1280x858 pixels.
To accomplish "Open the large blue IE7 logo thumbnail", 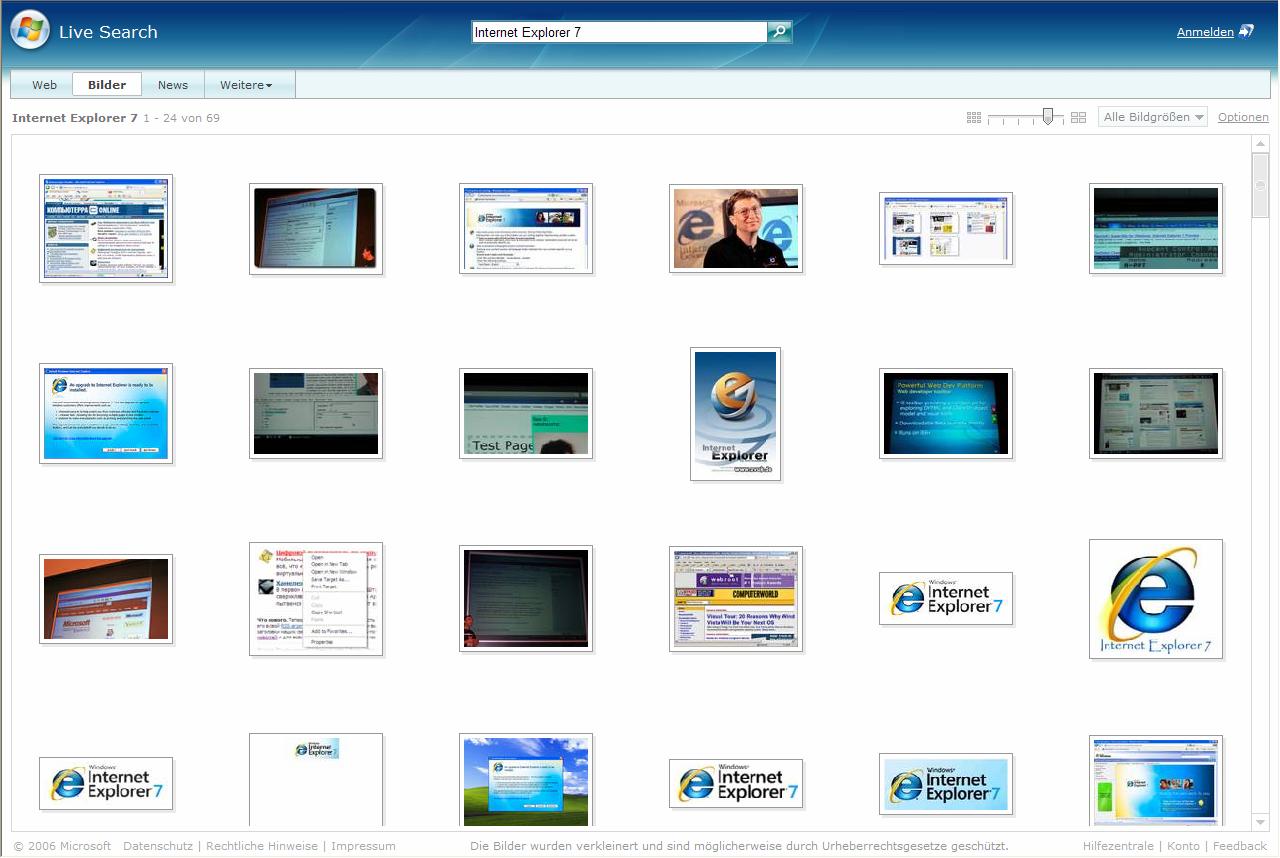I will click(x=1156, y=599).
